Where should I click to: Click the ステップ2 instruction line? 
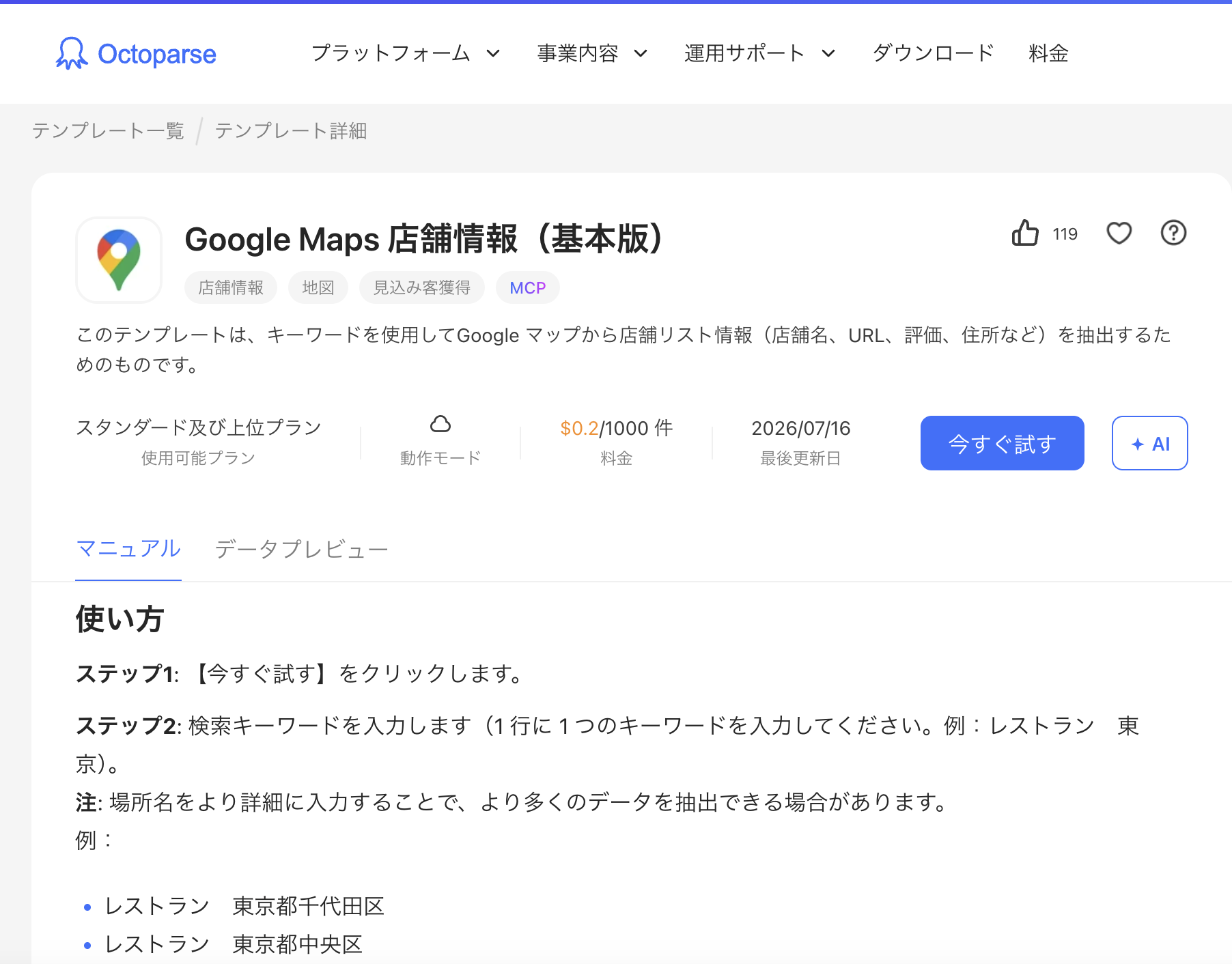click(607, 744)
